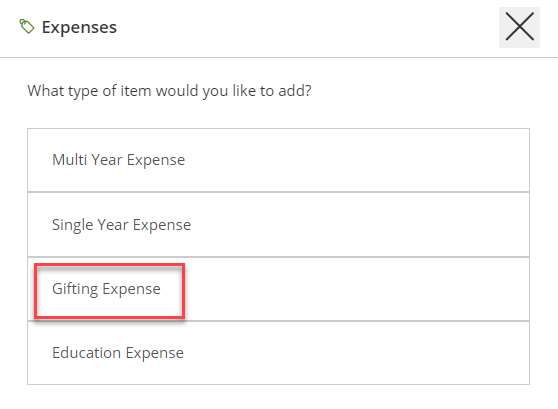Select Multi Year Expense option

278,160
